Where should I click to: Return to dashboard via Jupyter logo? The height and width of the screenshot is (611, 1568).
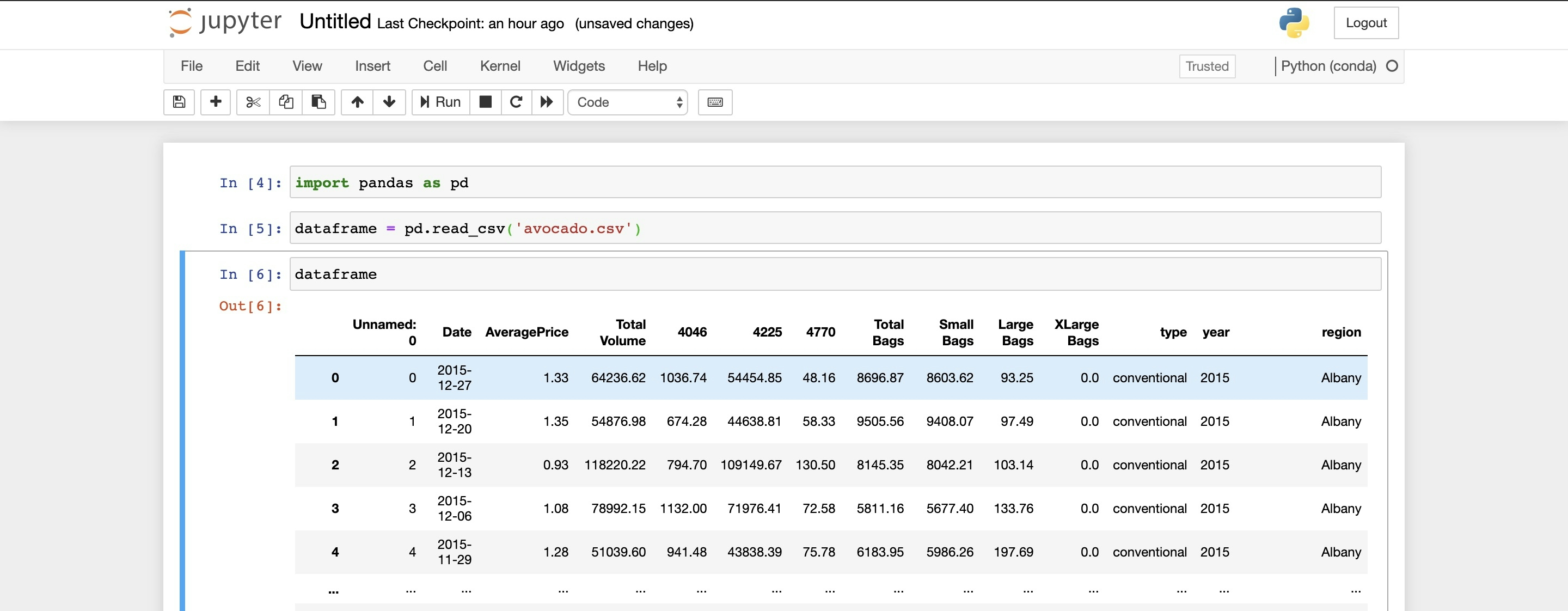(223, 22)
